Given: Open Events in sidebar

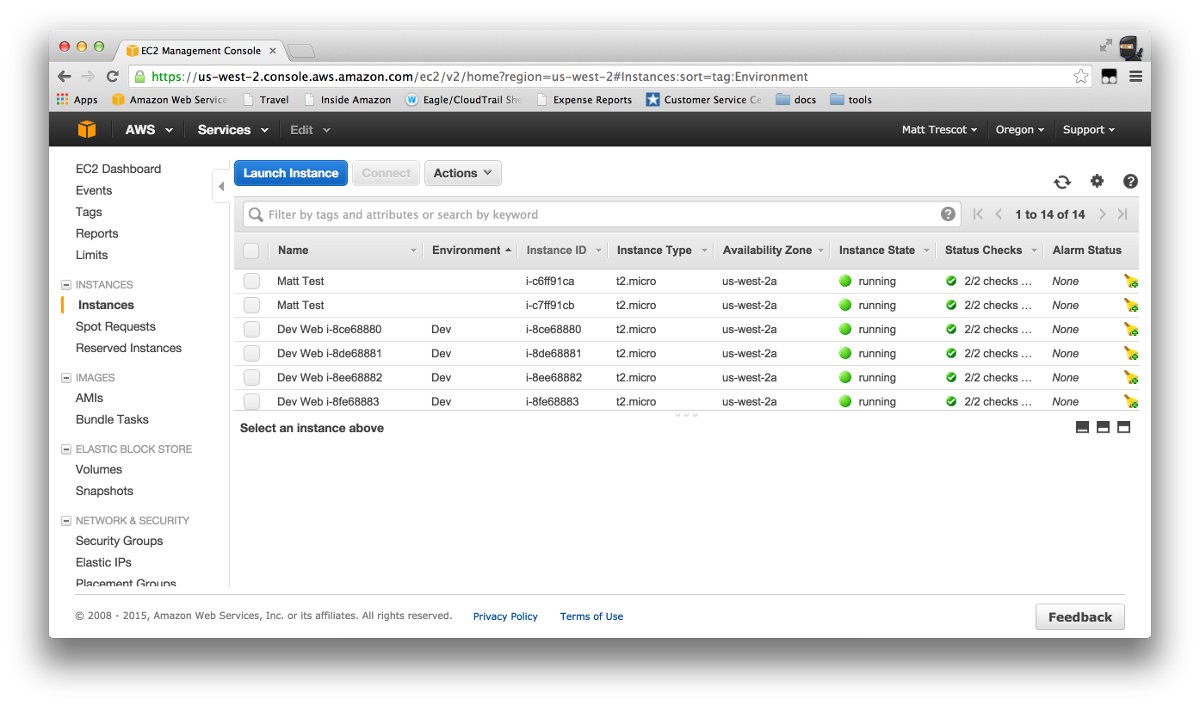Looking at the screenshot, I should (x=94, y=191).
